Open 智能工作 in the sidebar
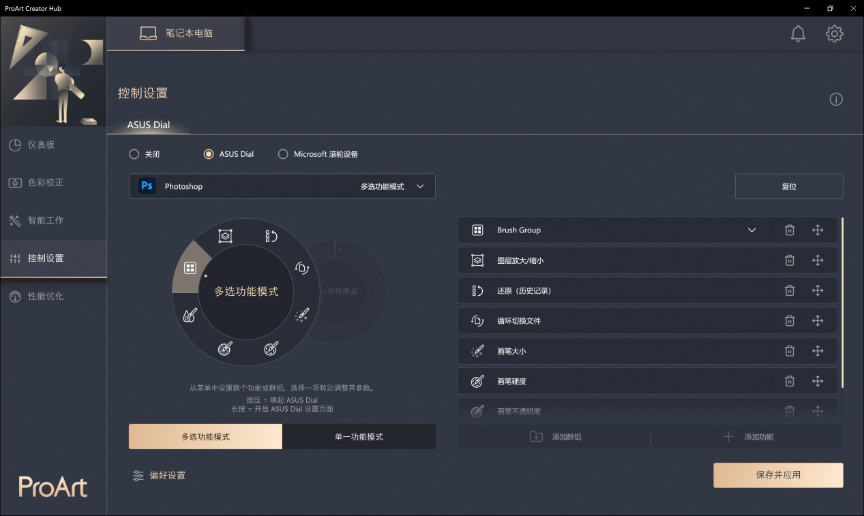The image size is (864, 516). click(53, 221)
